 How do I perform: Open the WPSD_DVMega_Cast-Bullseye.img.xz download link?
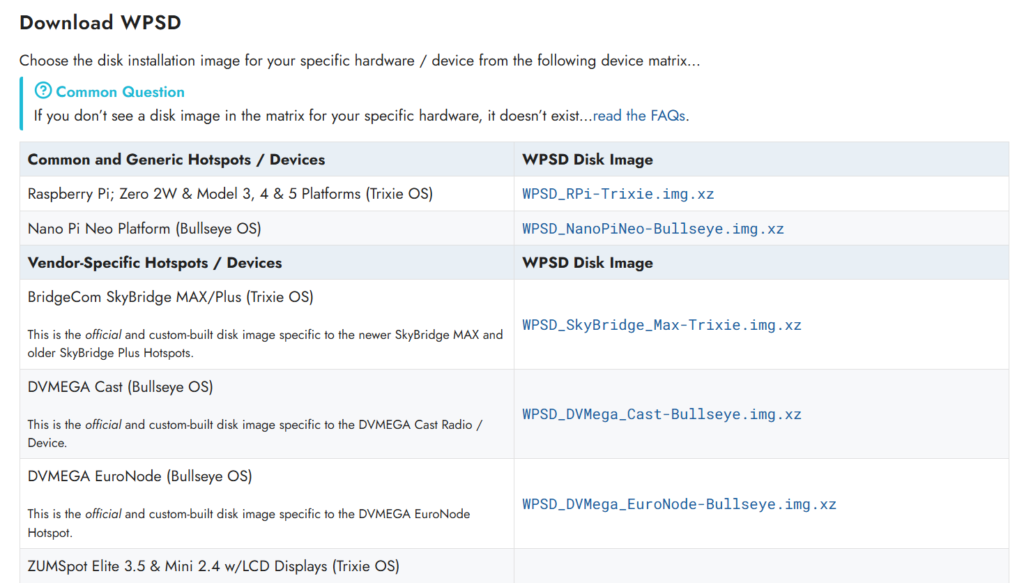click(x=661, y=414)
